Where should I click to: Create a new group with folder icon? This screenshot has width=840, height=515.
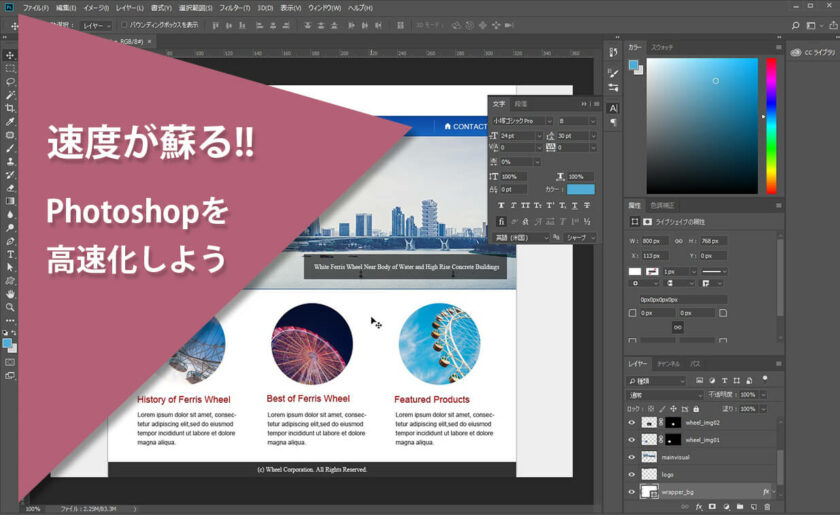[x=740, y=506]
